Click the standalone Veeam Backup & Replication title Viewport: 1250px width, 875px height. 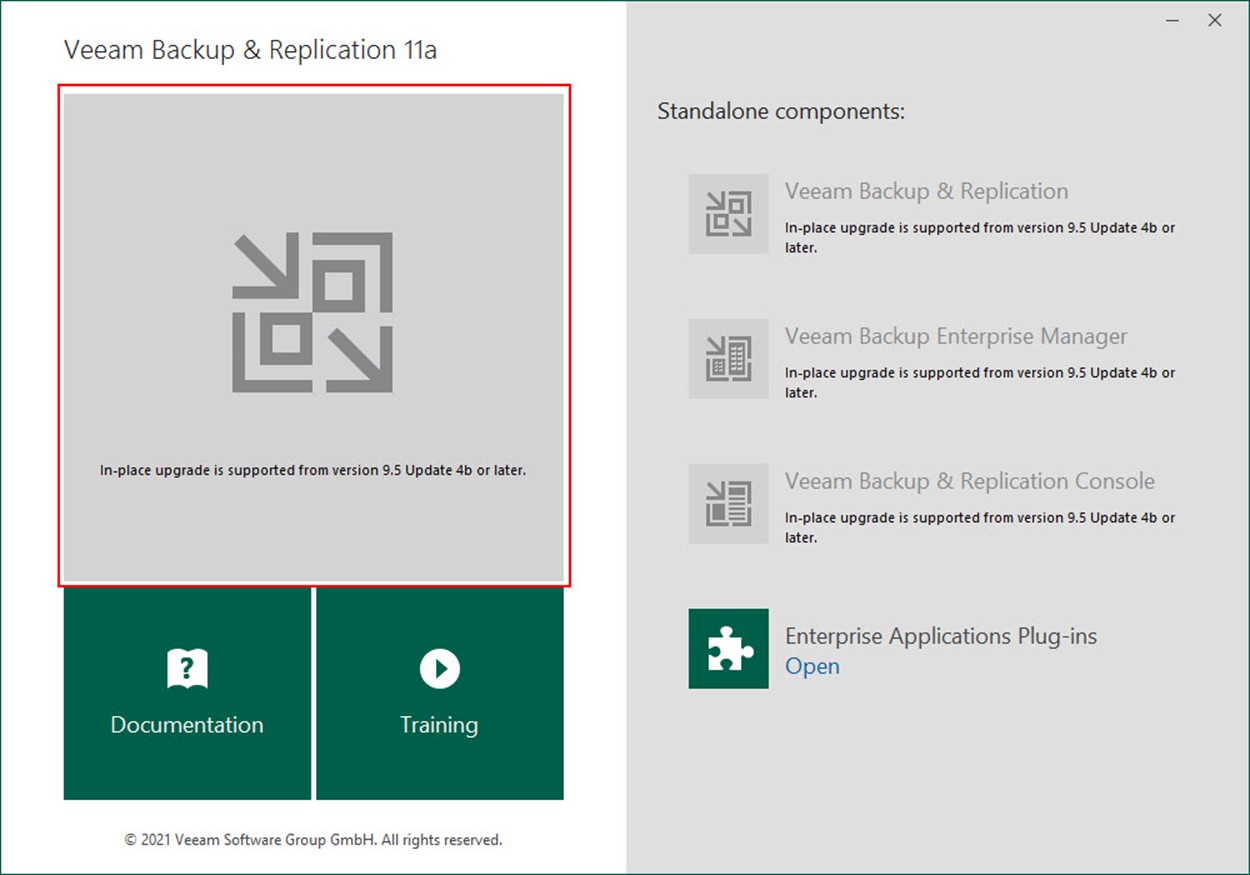(926, 192)
